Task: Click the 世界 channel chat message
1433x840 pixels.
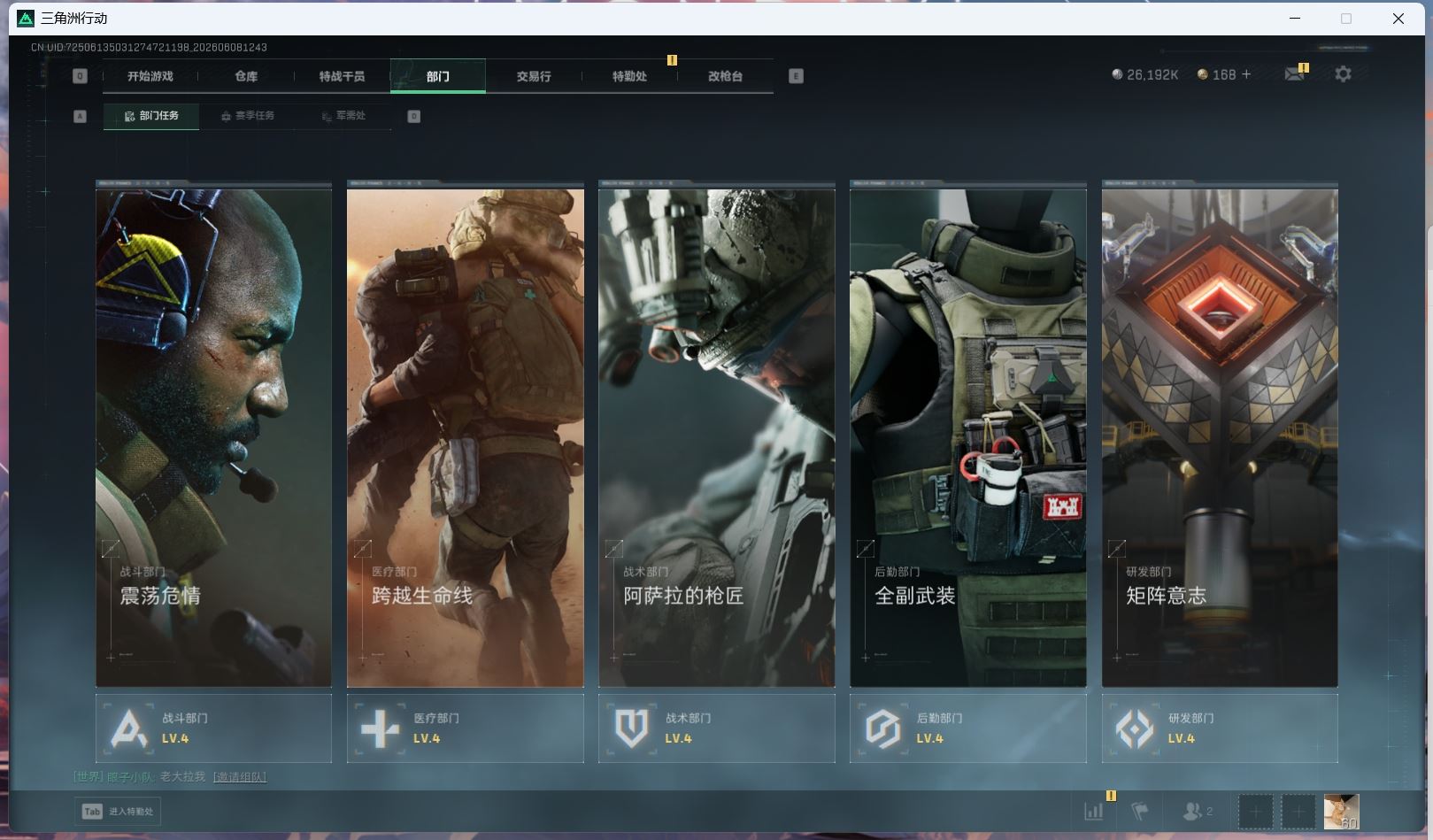Action: point(170,777)
